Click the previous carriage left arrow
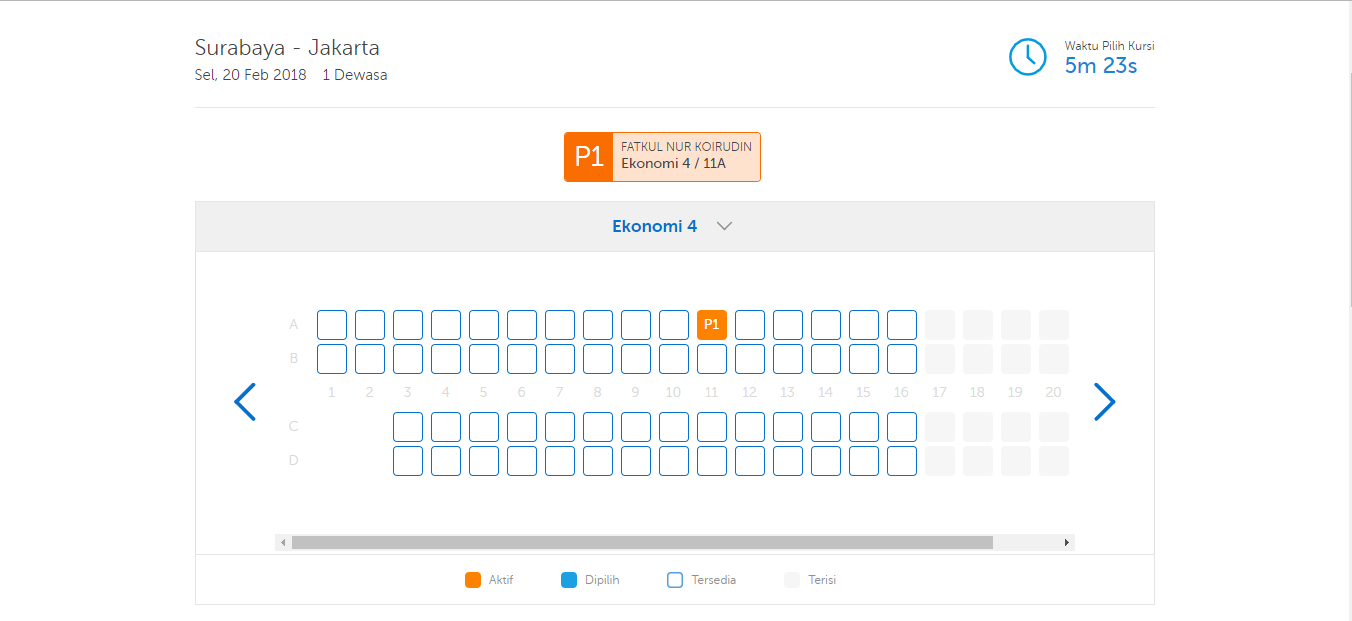 [x=245, y=401]
